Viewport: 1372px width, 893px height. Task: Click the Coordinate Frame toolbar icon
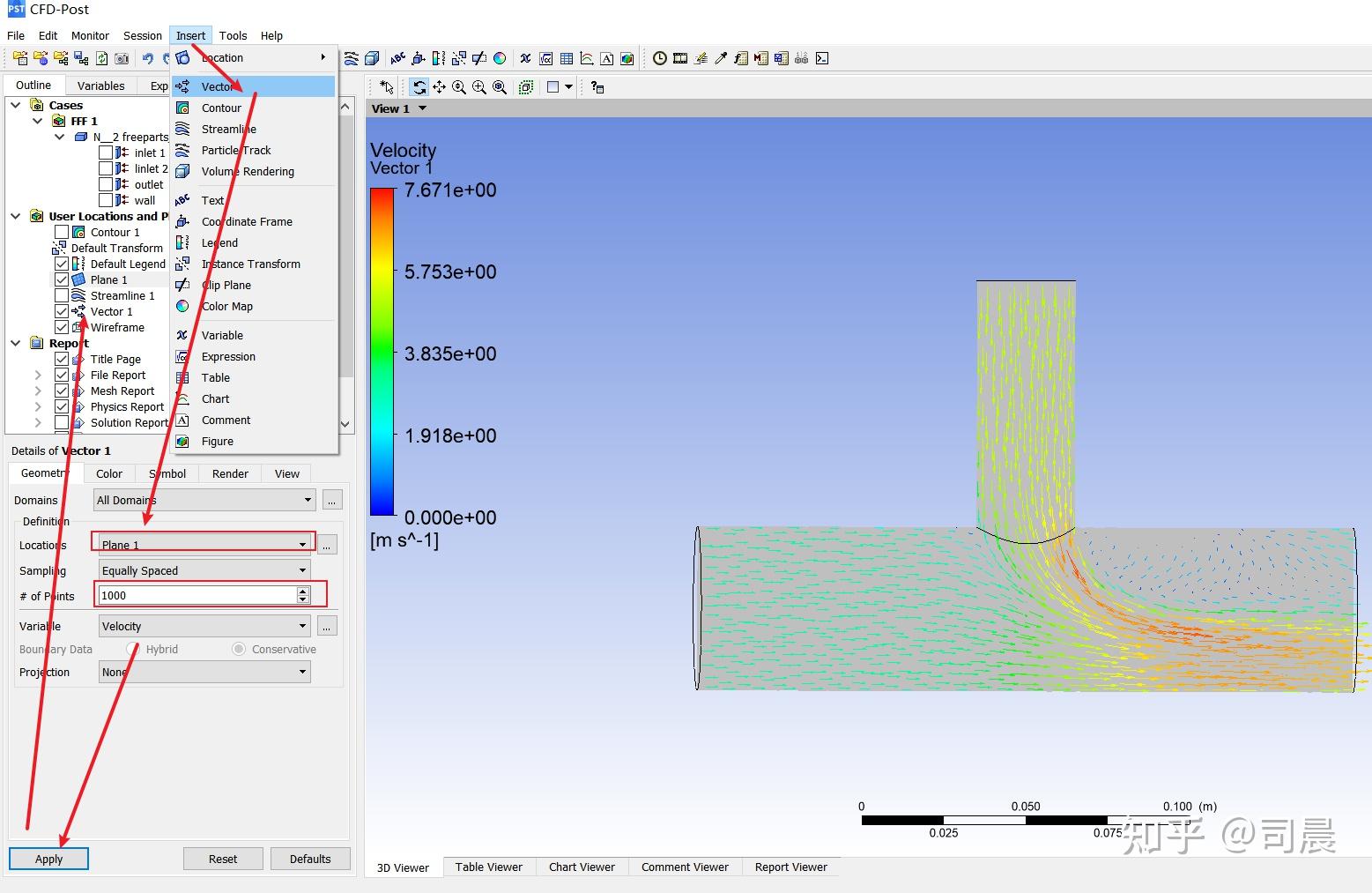pyautogui.click(x=419, y=59)
